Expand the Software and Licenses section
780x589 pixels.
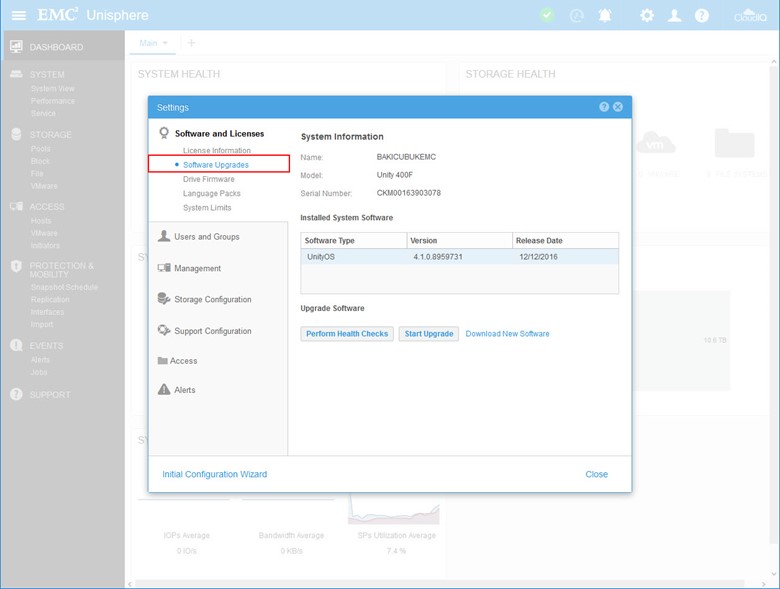coord(219,133)
